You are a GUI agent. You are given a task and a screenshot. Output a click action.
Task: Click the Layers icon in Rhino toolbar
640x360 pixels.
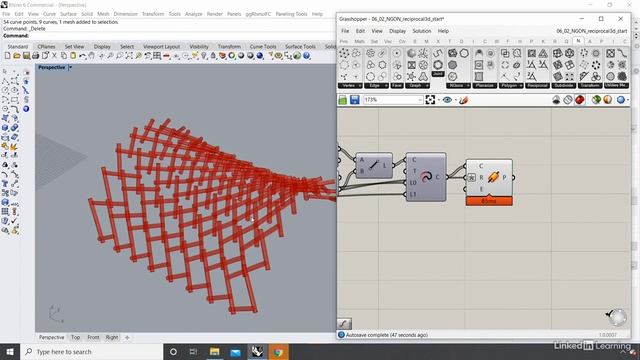coord(222,56)
